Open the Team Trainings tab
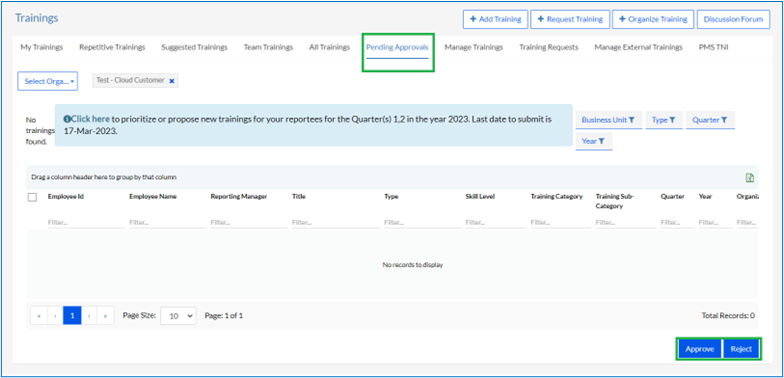The width and height of the screenshot is (784, 378). tap(268, 48)
